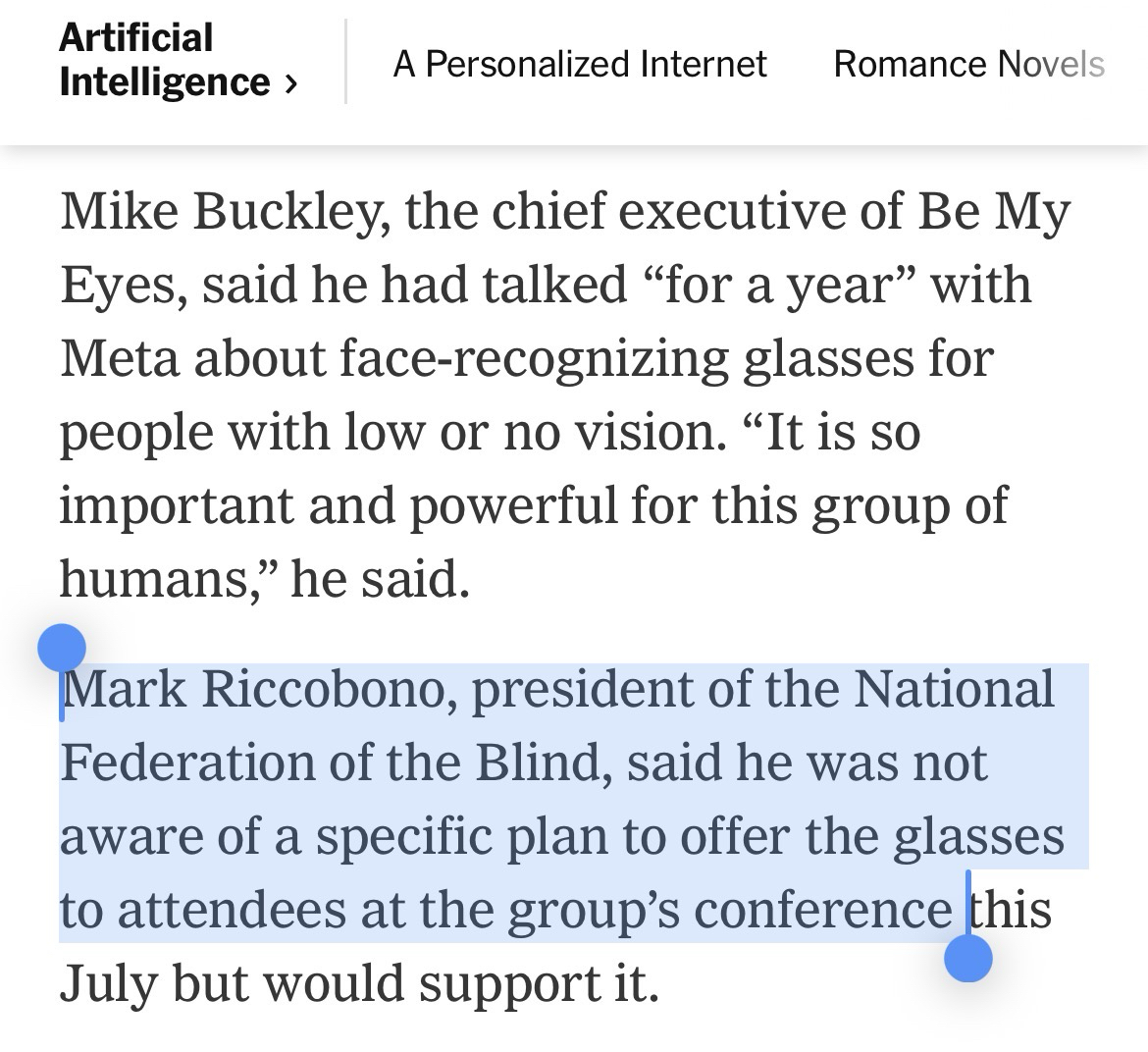Click the unselected word 'this' after conference
Image resolution: width=1148 pixels, height=1052 pixels.
pos(1013,910)
